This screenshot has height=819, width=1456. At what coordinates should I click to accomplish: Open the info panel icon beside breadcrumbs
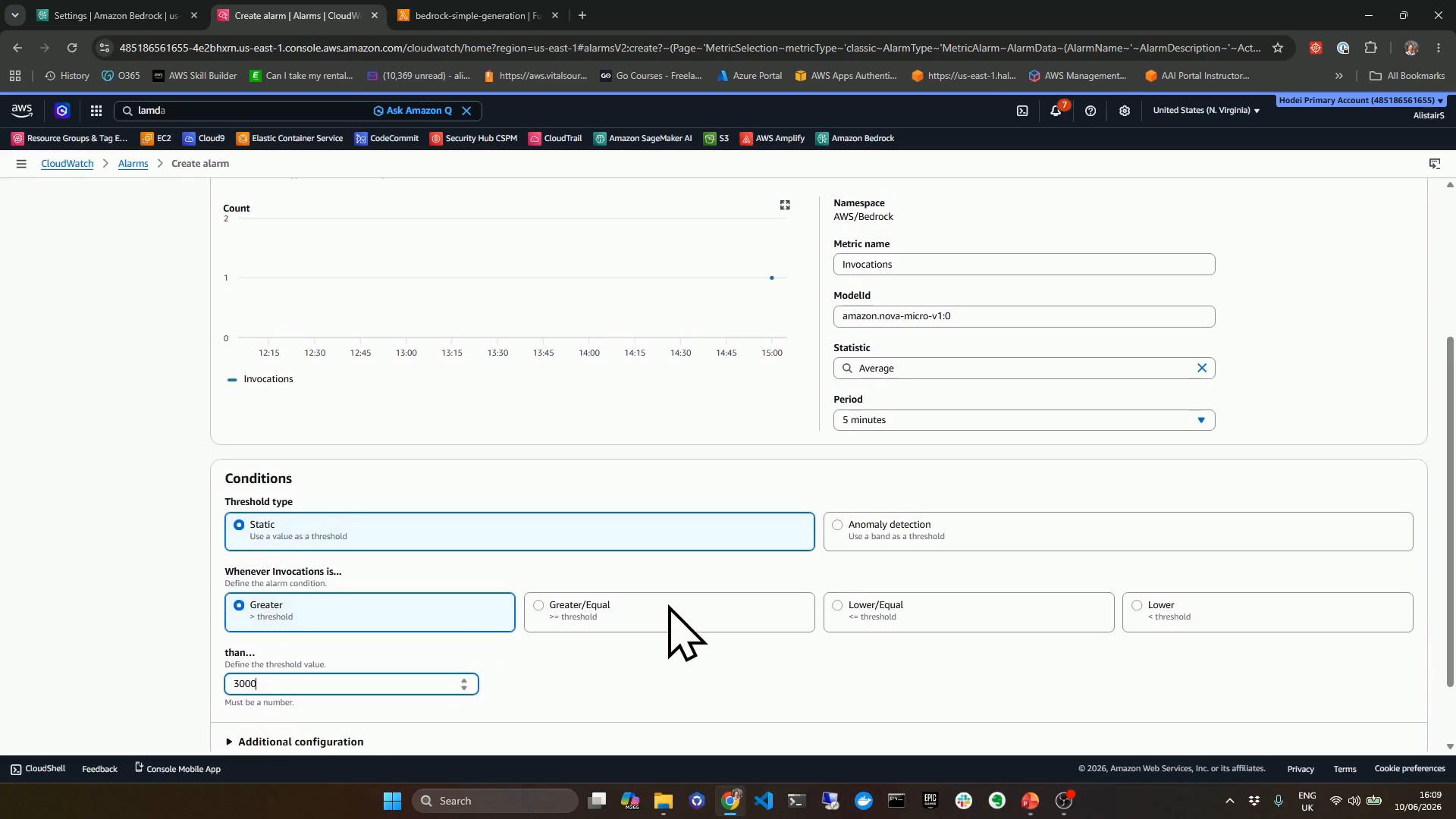point(1435,164)
